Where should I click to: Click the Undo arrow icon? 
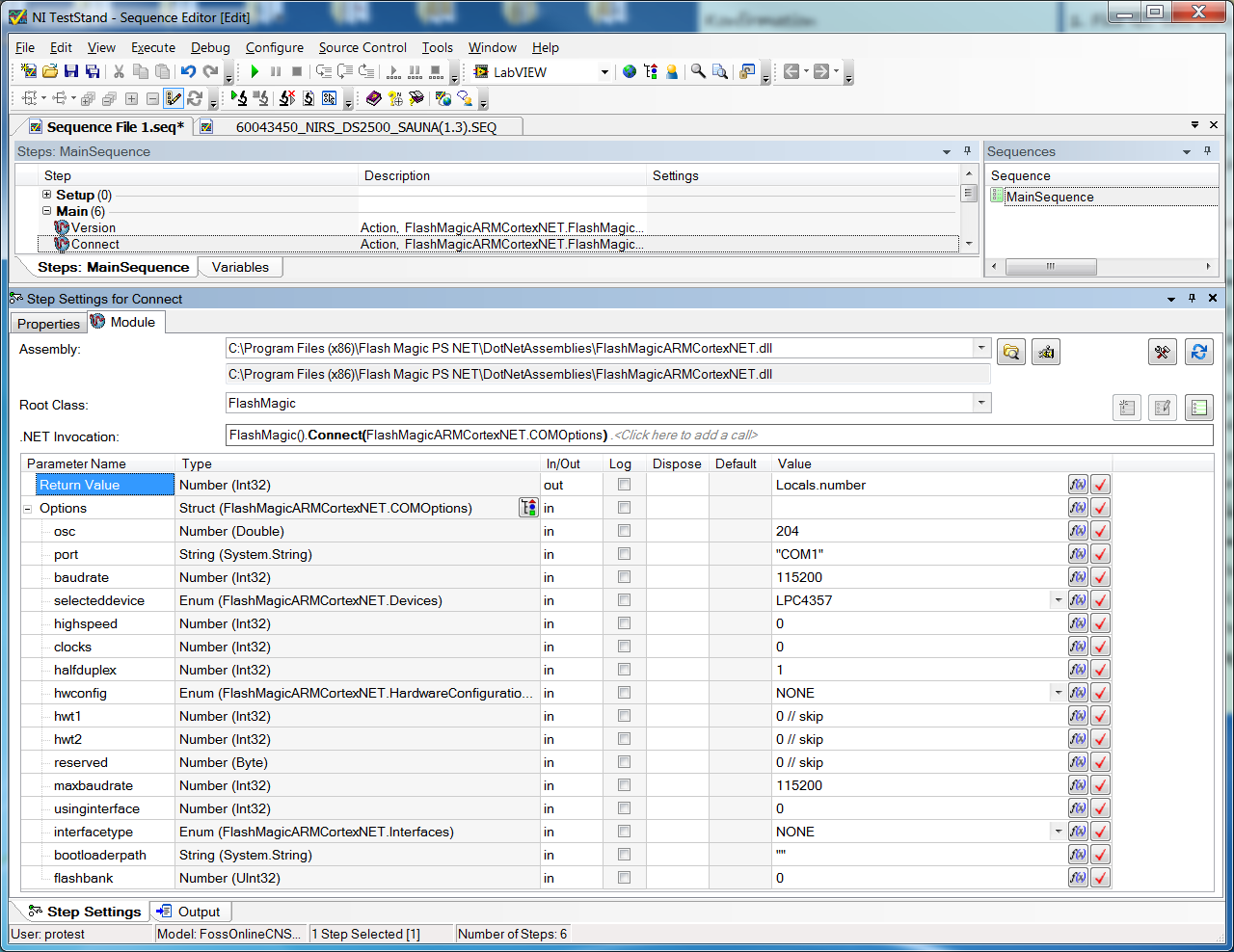pos(189,71)
